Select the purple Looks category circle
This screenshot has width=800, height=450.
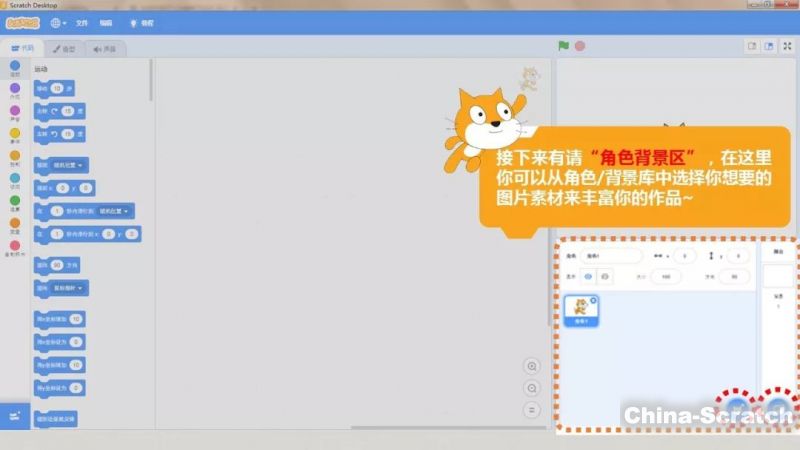[x=14, y=89]
